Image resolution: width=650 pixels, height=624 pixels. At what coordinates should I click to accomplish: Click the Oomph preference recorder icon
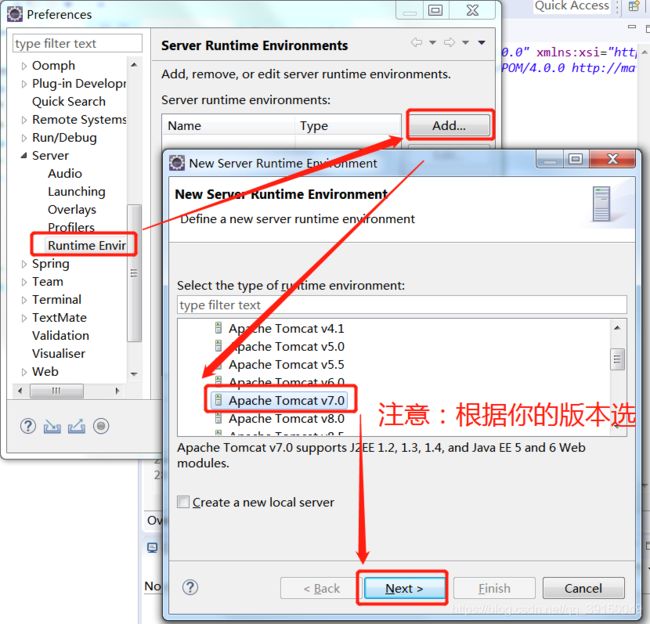pyautogui.click(x=101, y=426)
